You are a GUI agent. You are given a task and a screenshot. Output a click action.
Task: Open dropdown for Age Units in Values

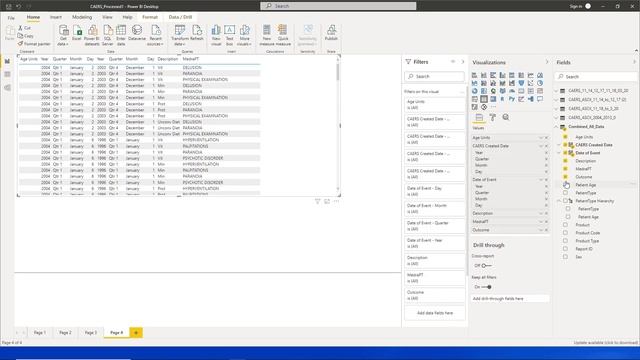point(541,138)
